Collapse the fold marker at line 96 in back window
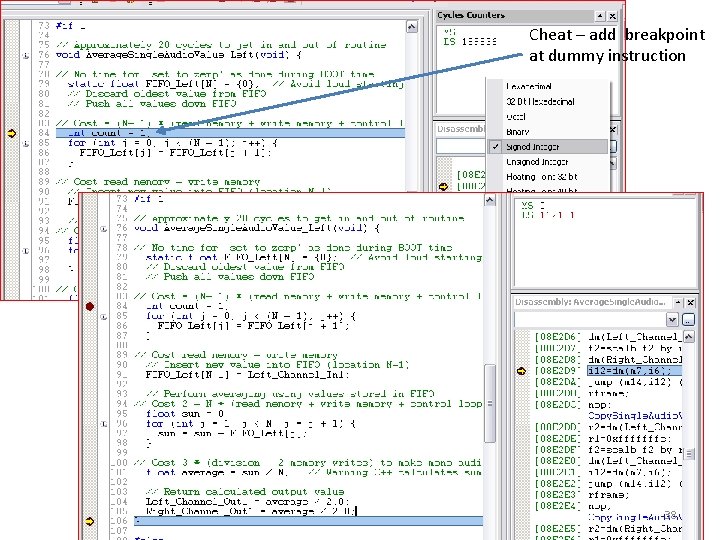The image size is (720, 540). pyautogui.click(x=26, y=251)
